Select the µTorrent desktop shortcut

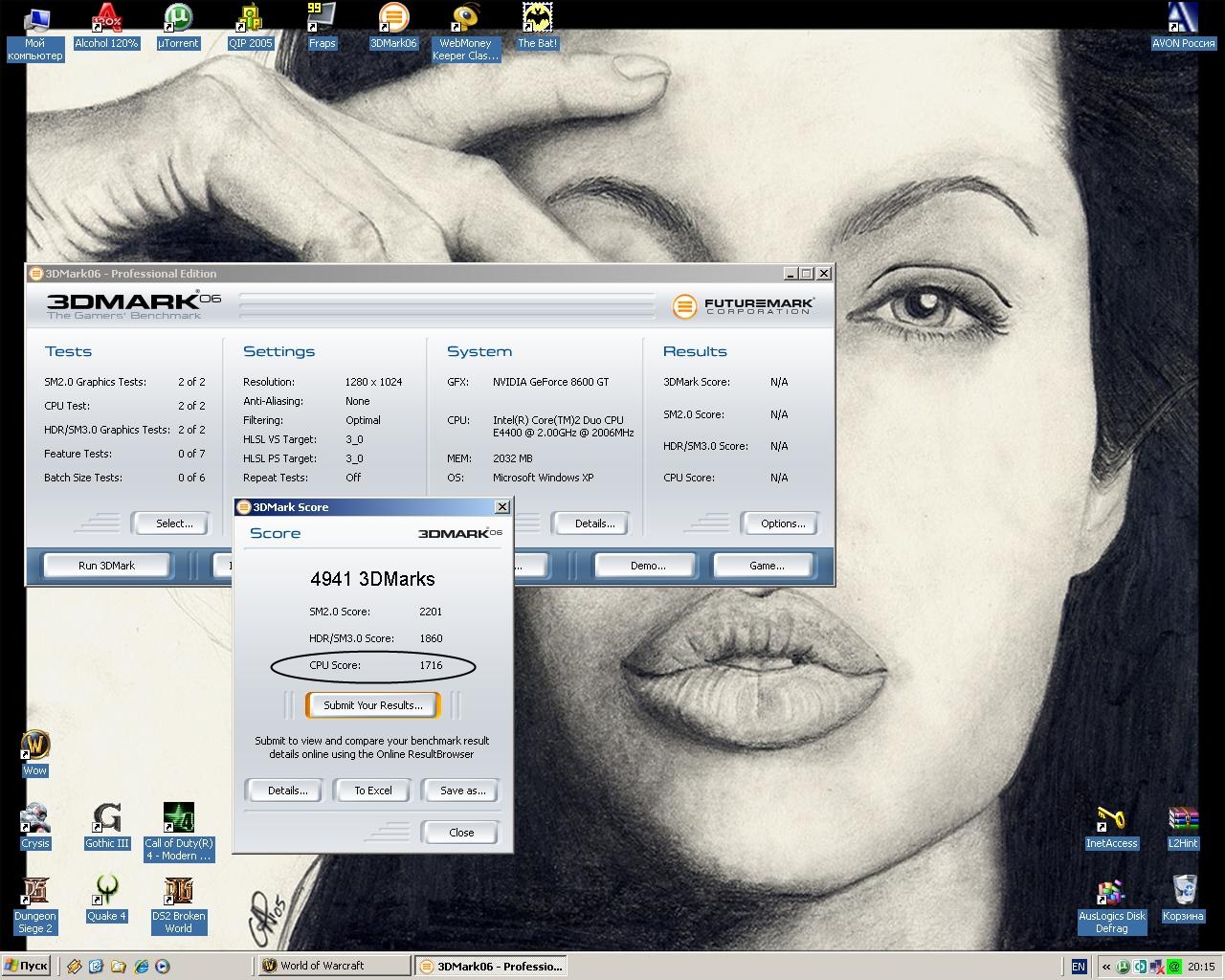pyautogui.click(x=178, y=27)
